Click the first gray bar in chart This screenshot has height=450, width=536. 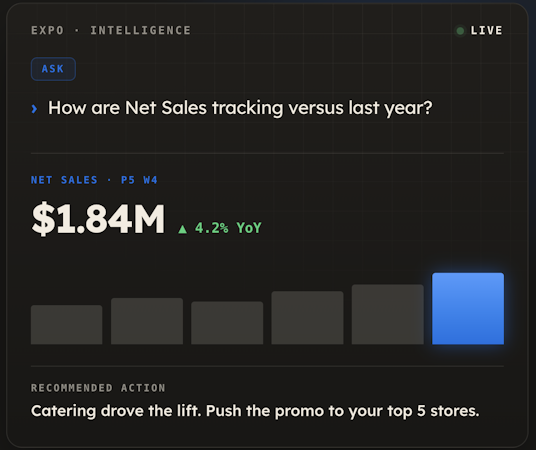pos(66,325)
